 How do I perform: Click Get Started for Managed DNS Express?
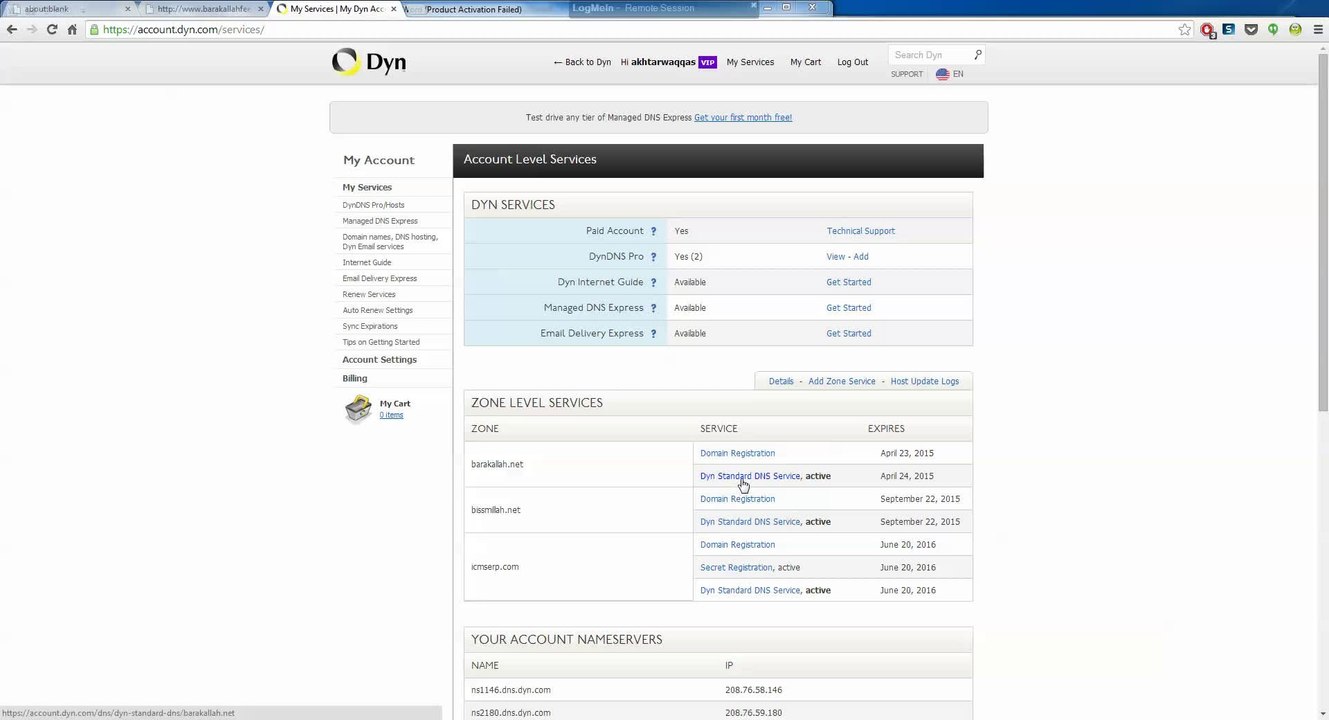(849, 308)
